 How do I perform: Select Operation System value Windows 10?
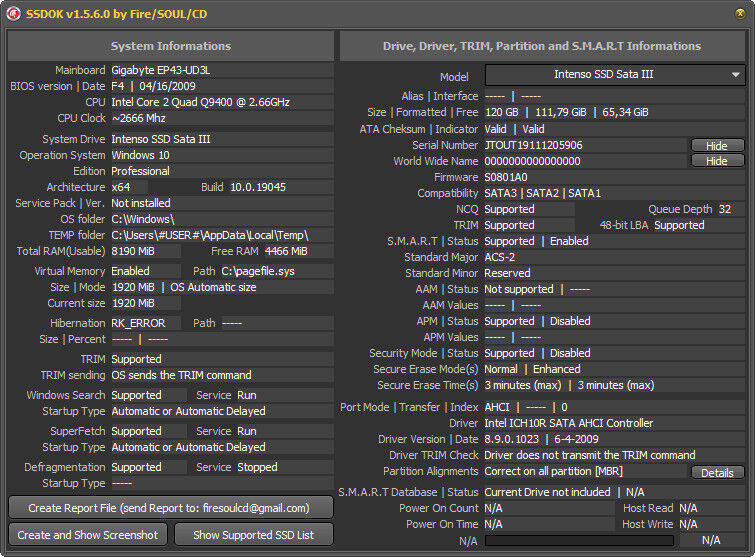140,155
